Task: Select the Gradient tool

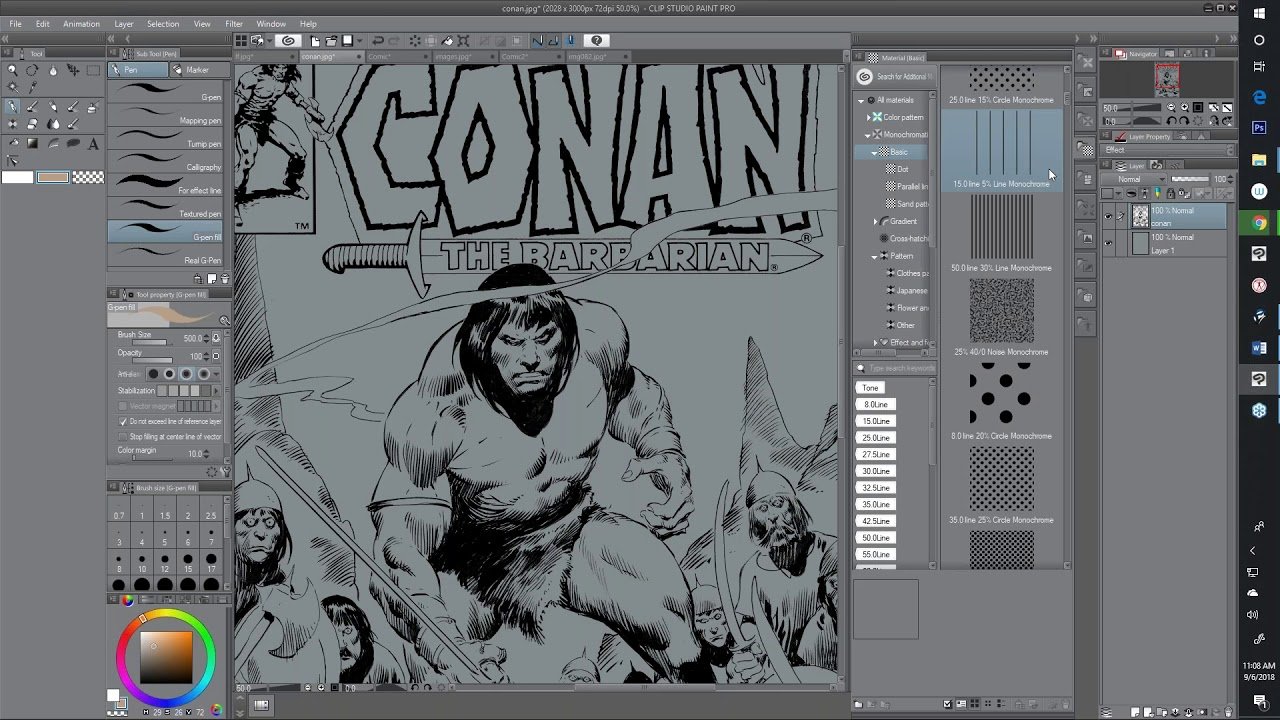Action: [33, 143]
